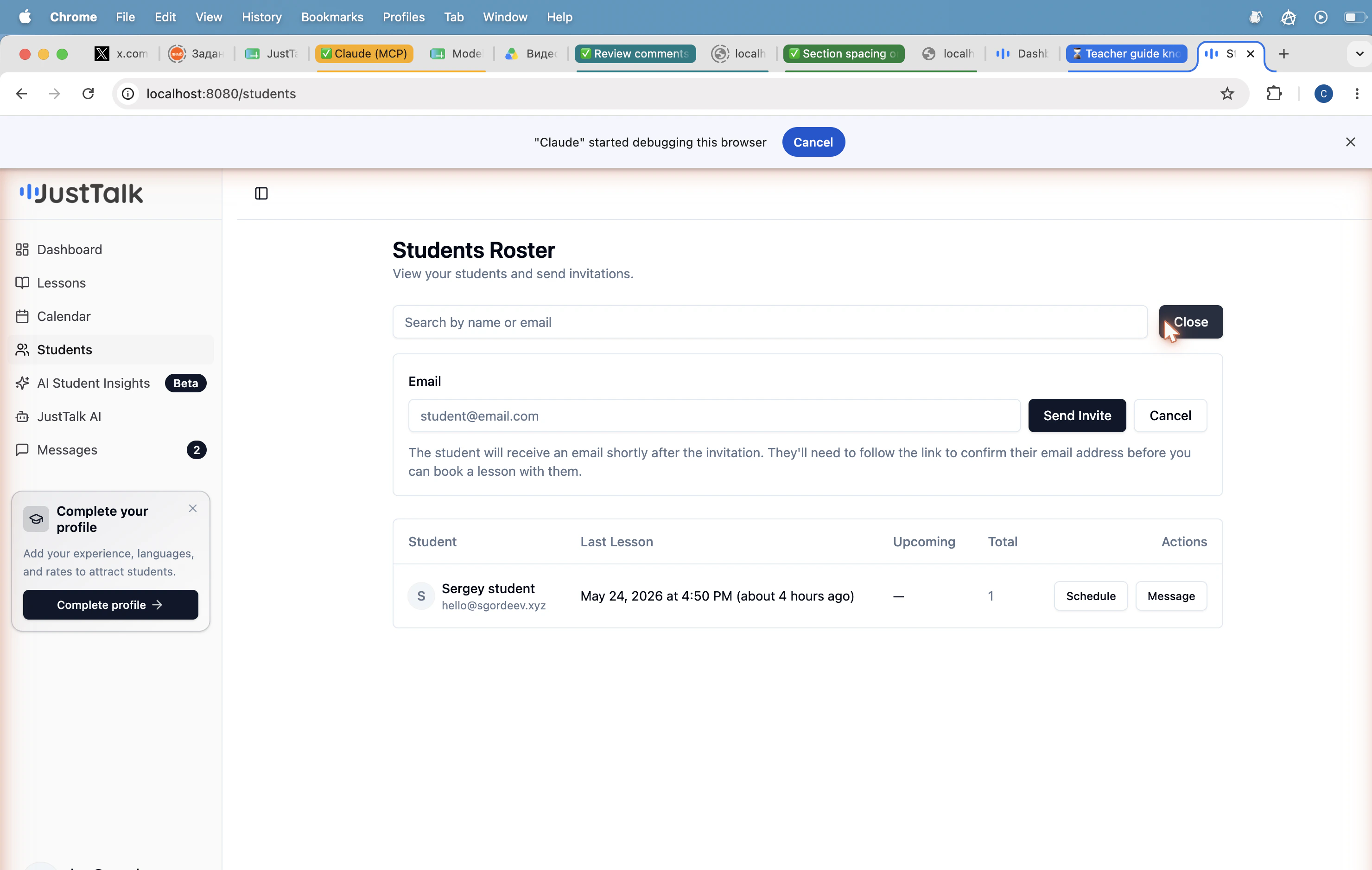Open the Window menu

pyautogui.click(x=505, y=17)
